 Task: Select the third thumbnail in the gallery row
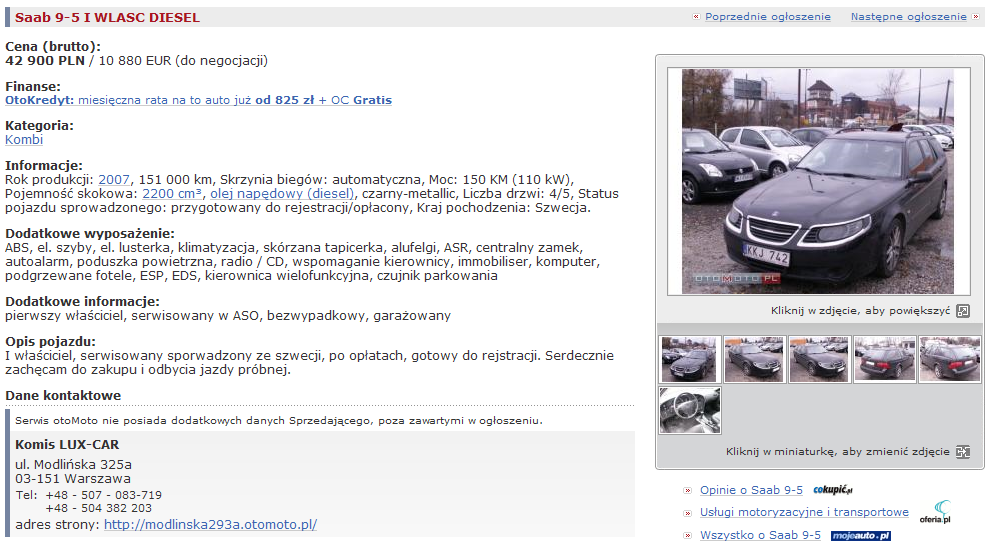819,359
